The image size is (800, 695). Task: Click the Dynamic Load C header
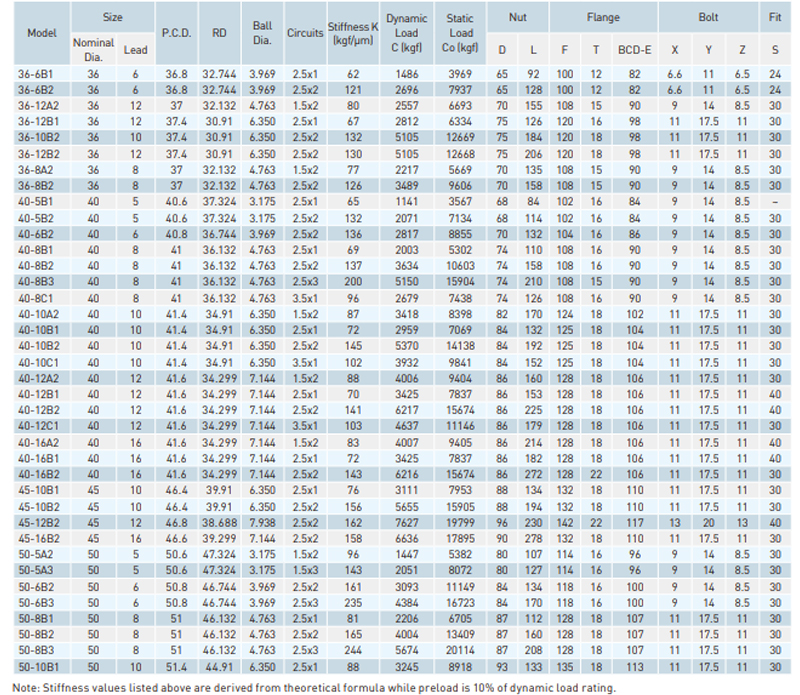click(x=406, y=32)
